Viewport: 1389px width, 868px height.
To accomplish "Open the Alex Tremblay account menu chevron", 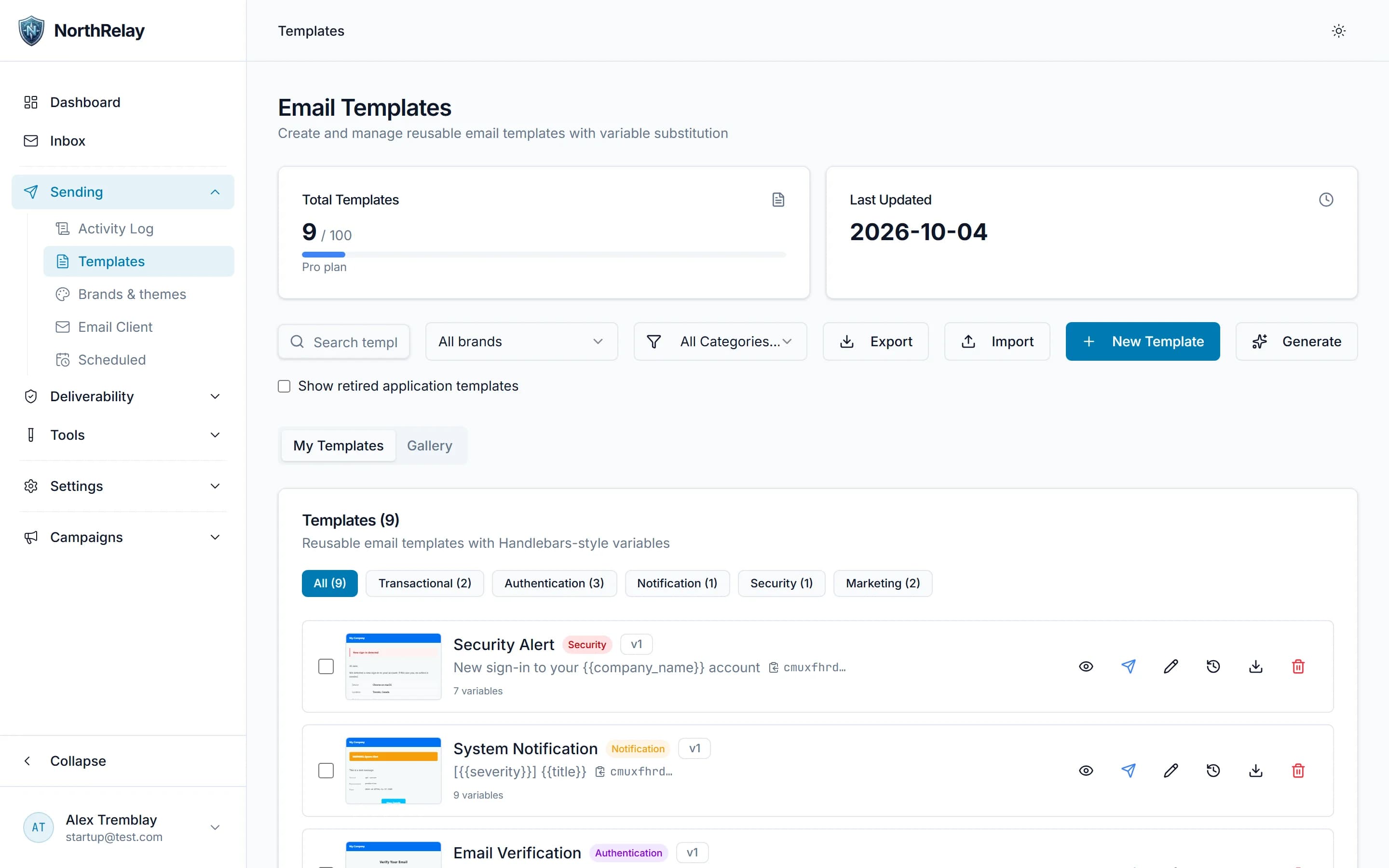I will [215, 827].
